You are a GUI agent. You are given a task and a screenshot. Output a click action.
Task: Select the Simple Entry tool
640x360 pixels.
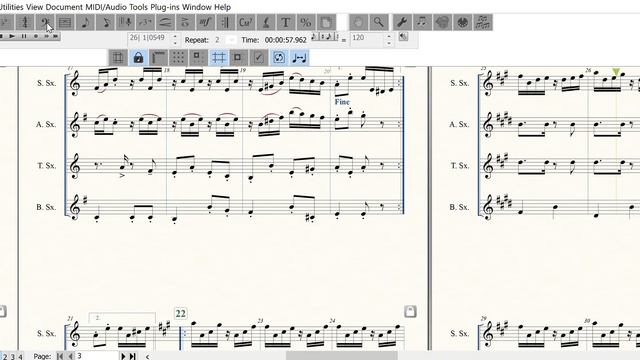click(x=85, y=22)
